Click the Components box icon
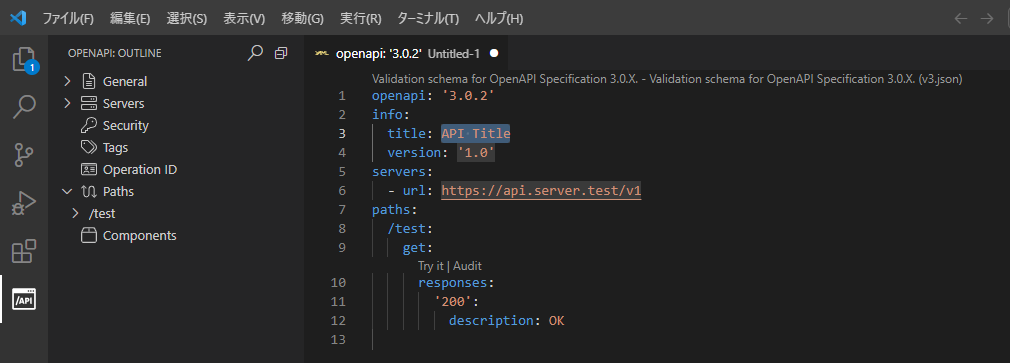The width and height of the screenshot is (1010, 363). click(88, 236)
